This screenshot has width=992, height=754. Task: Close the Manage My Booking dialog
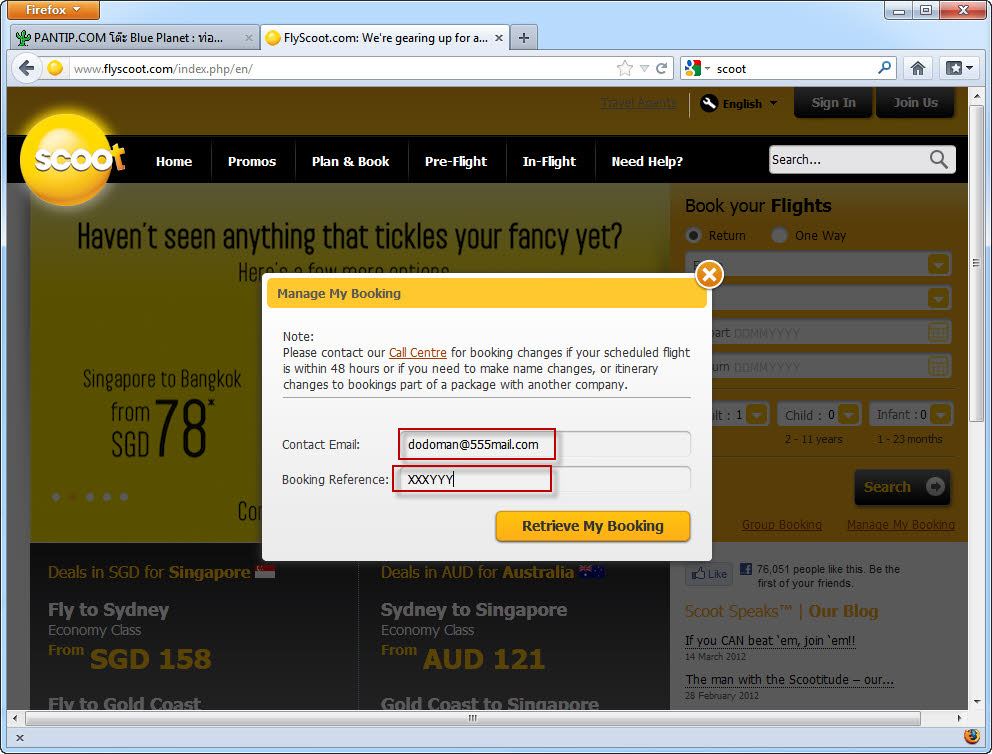709,275
